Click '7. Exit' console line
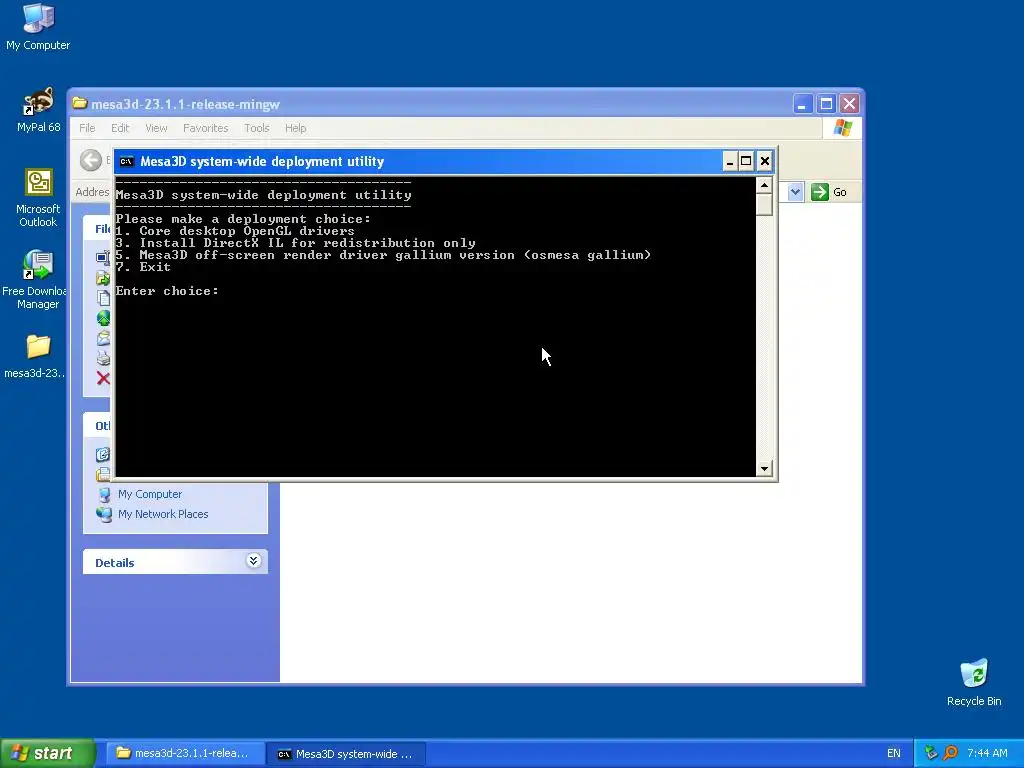Screen dimensions: 1024x768 (x=143, y=267)
